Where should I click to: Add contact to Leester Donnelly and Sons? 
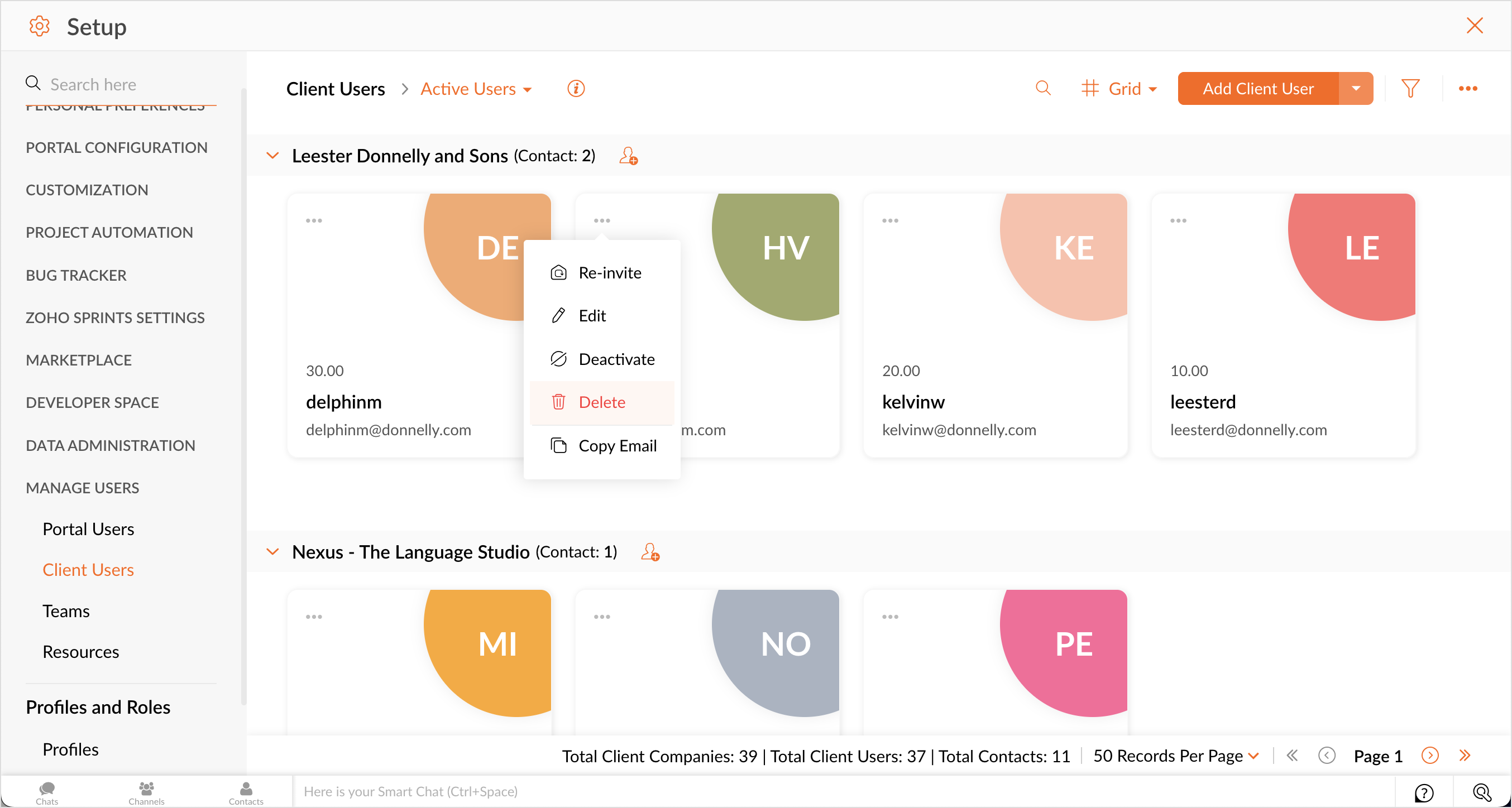pyautogui.click(x=629, y=156)
